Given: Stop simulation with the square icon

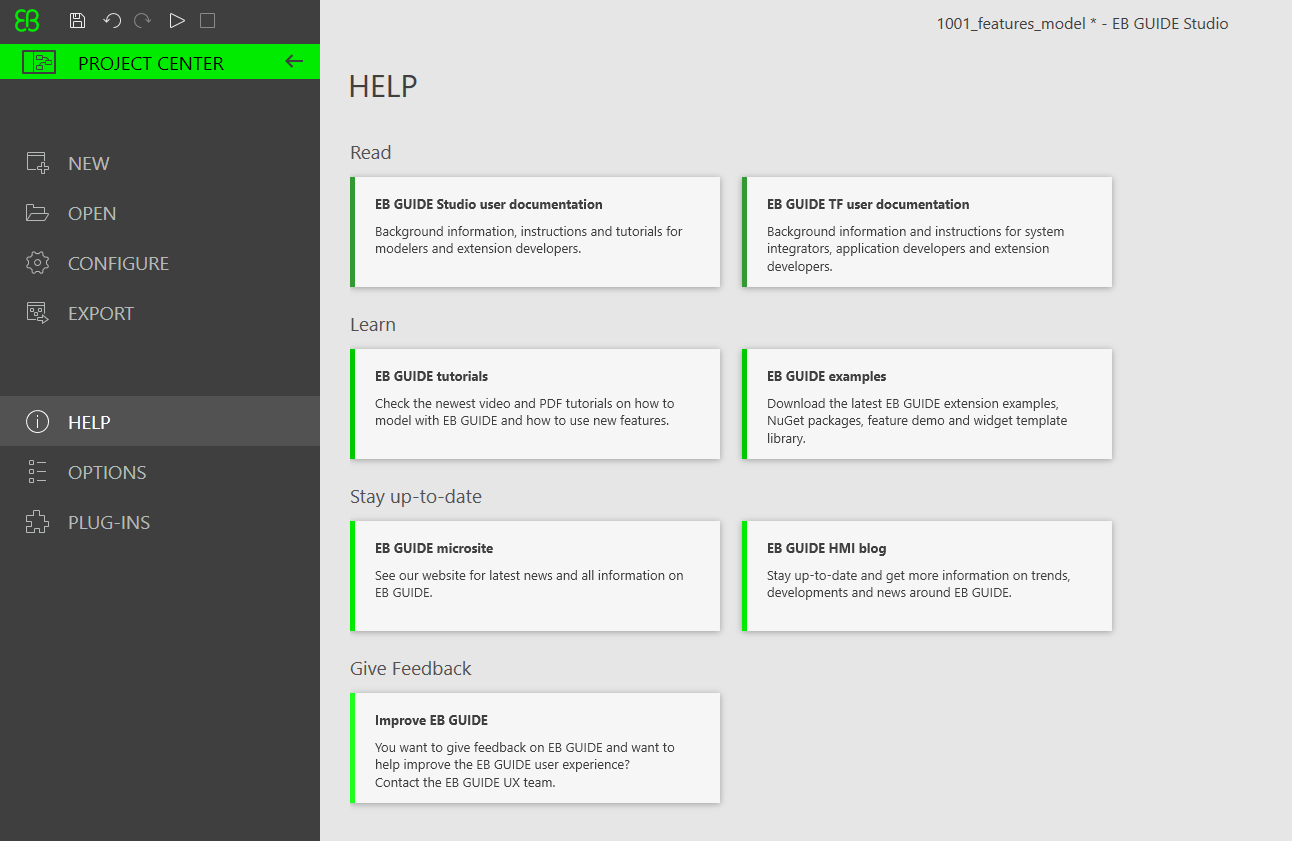Looking at the screenshot, I should (207, 20).
